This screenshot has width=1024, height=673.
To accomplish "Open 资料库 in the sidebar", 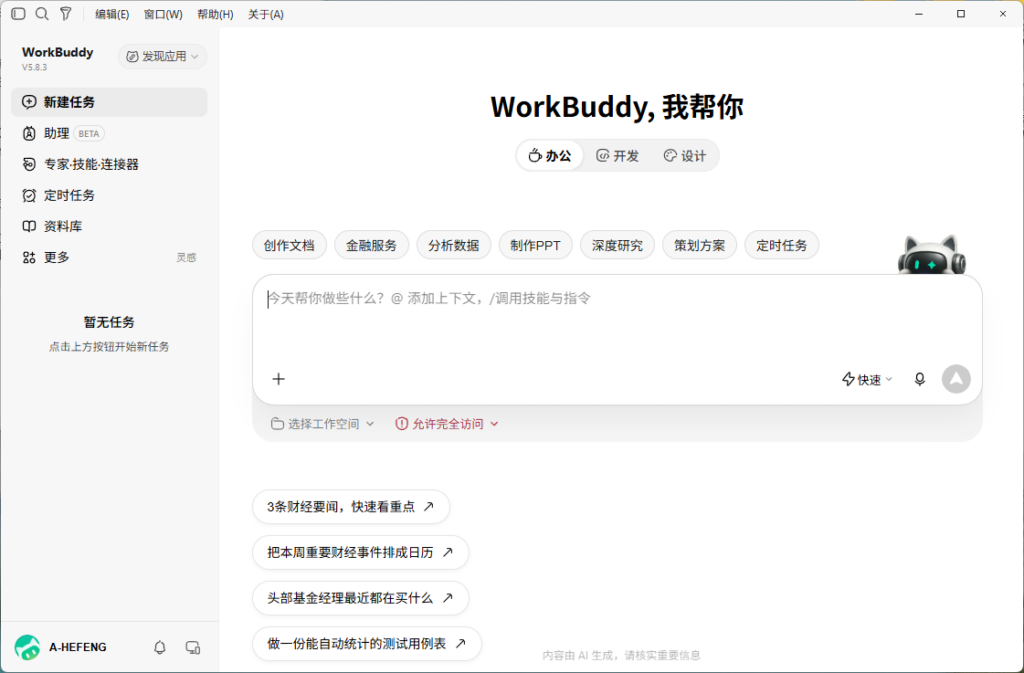I will tap(109, 227).
